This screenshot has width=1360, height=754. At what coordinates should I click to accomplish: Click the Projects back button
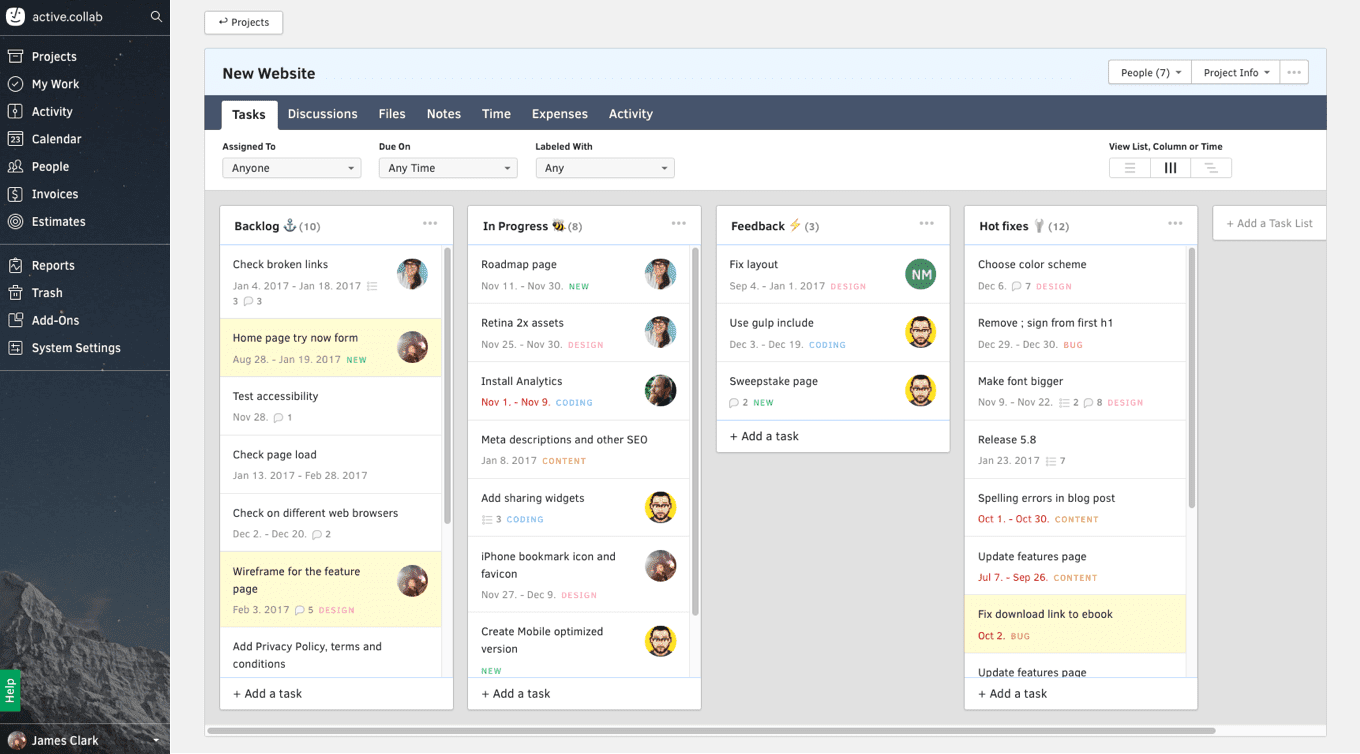pyautogui.click(x=243, y=22)
